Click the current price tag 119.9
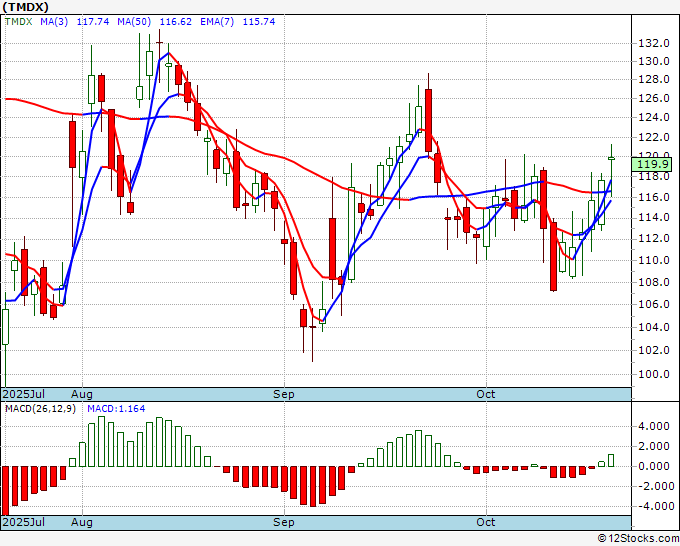The width and height of the screenshot is (680, 546). [652, 164]
